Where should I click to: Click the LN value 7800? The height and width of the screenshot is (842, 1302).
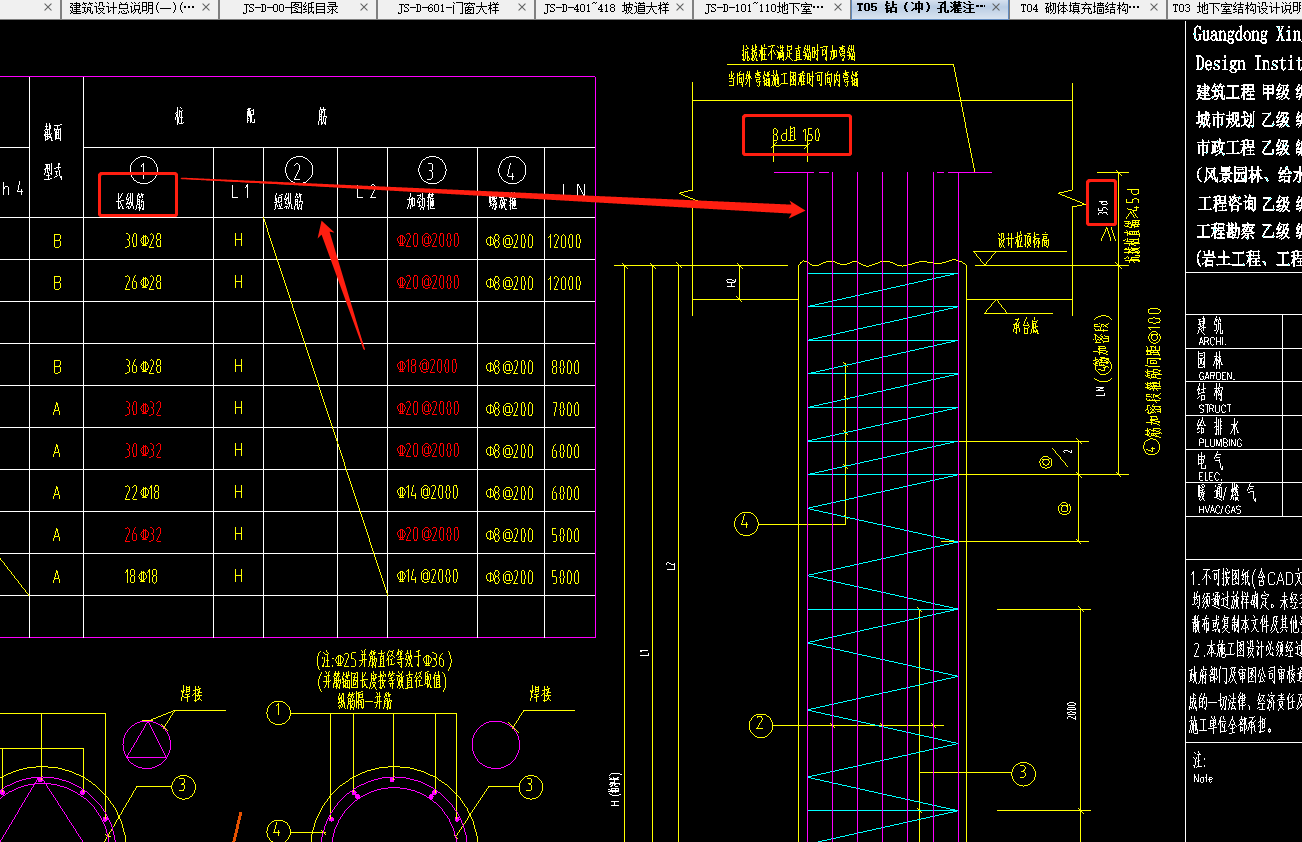(565, 409)
